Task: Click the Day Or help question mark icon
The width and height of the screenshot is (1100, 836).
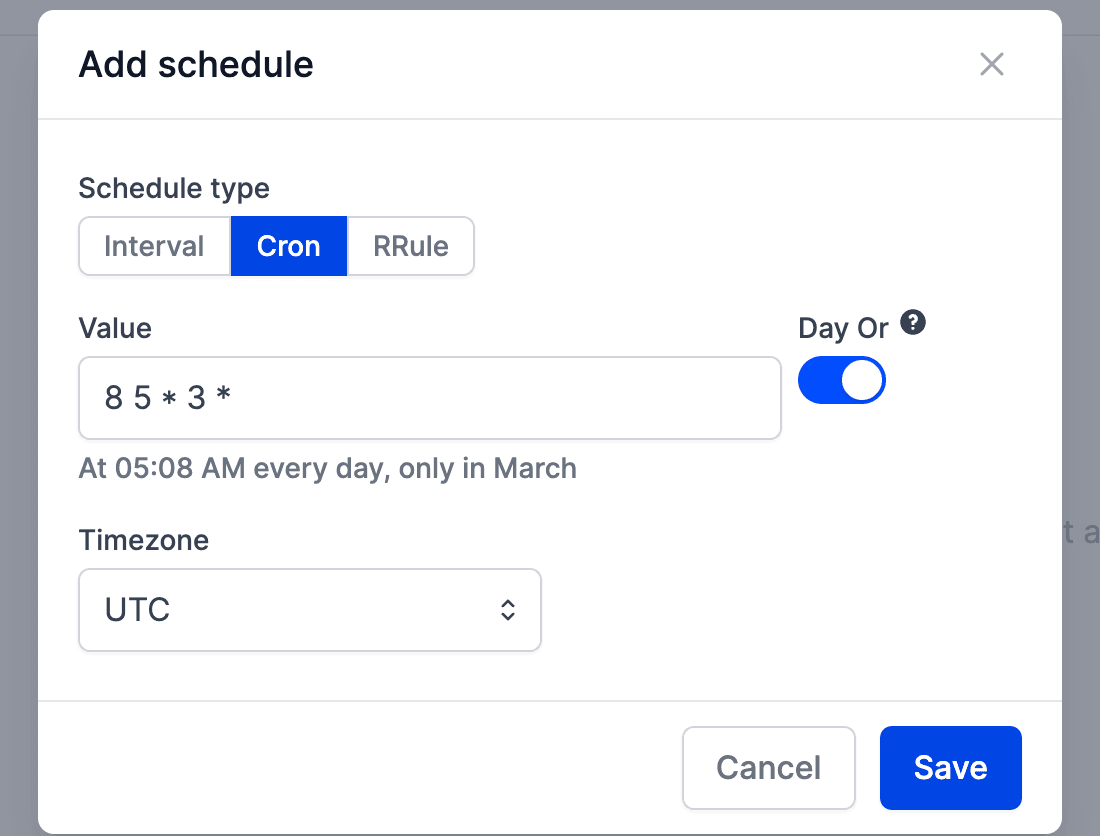Action: (x=912, y=323)
